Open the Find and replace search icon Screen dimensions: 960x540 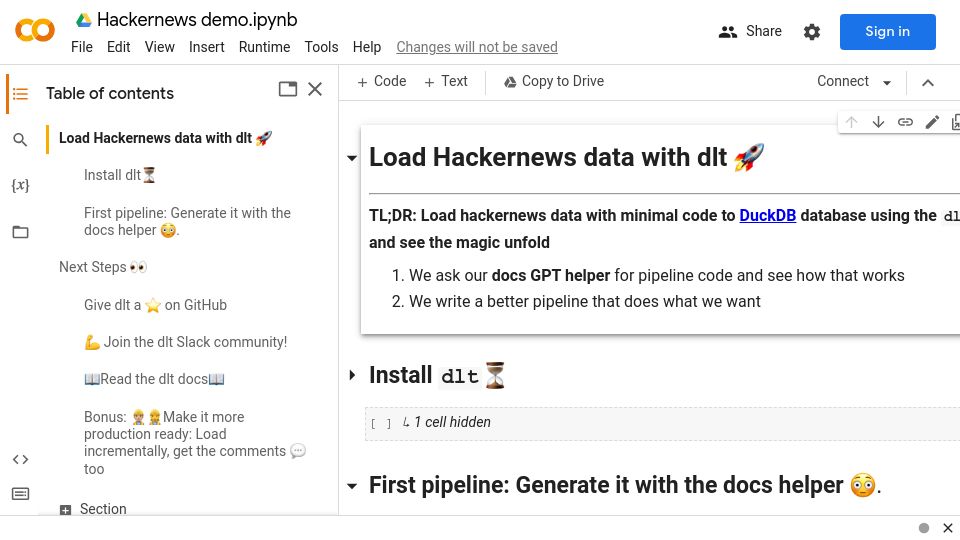20,140
